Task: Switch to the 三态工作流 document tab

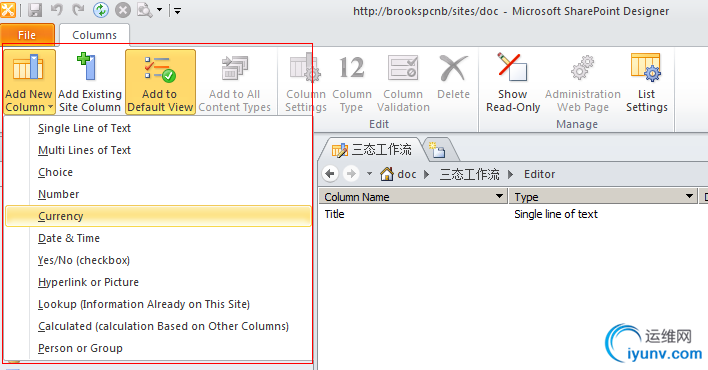Action: pos(372,150)
